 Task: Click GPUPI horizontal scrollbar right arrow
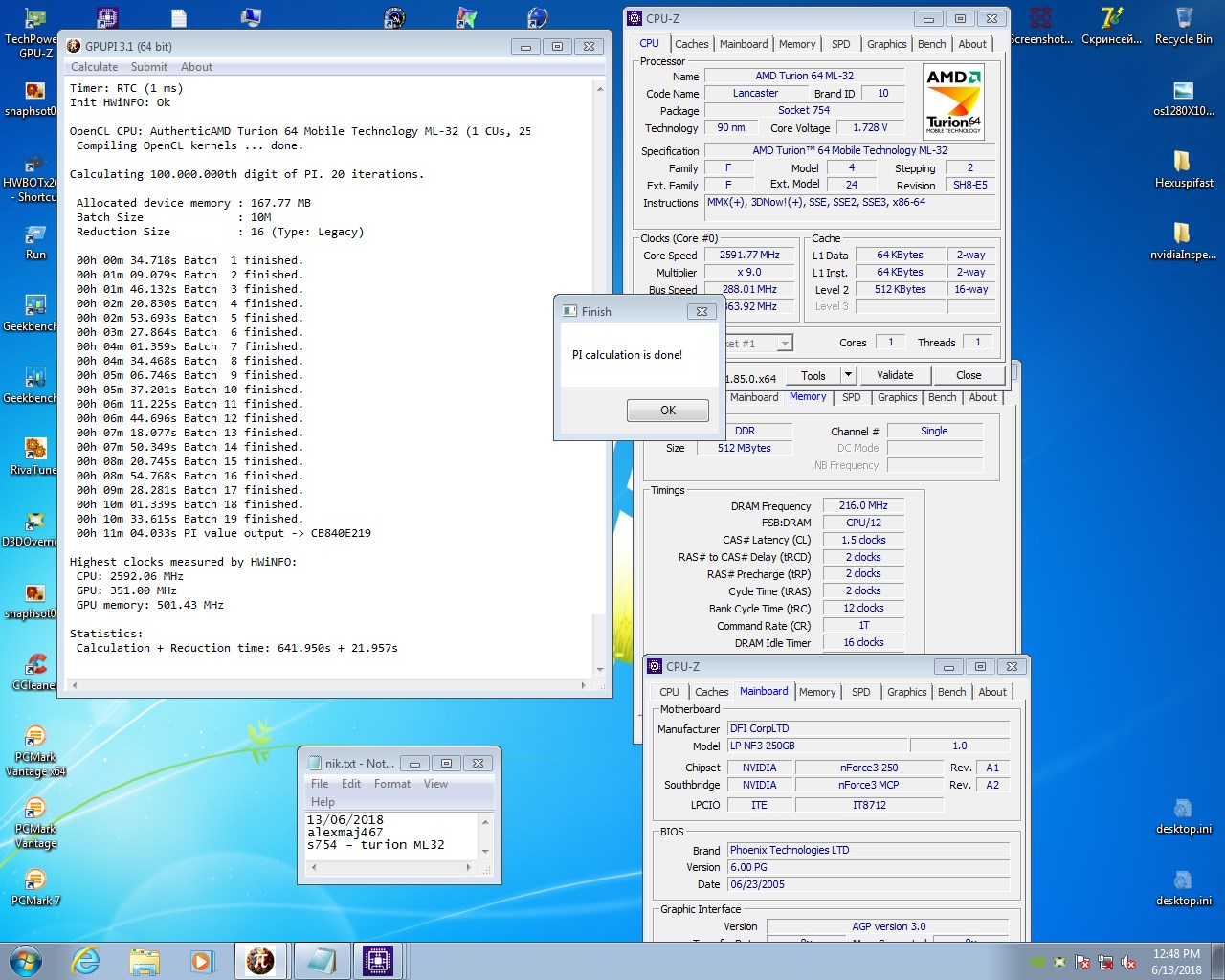pos(583,685)
